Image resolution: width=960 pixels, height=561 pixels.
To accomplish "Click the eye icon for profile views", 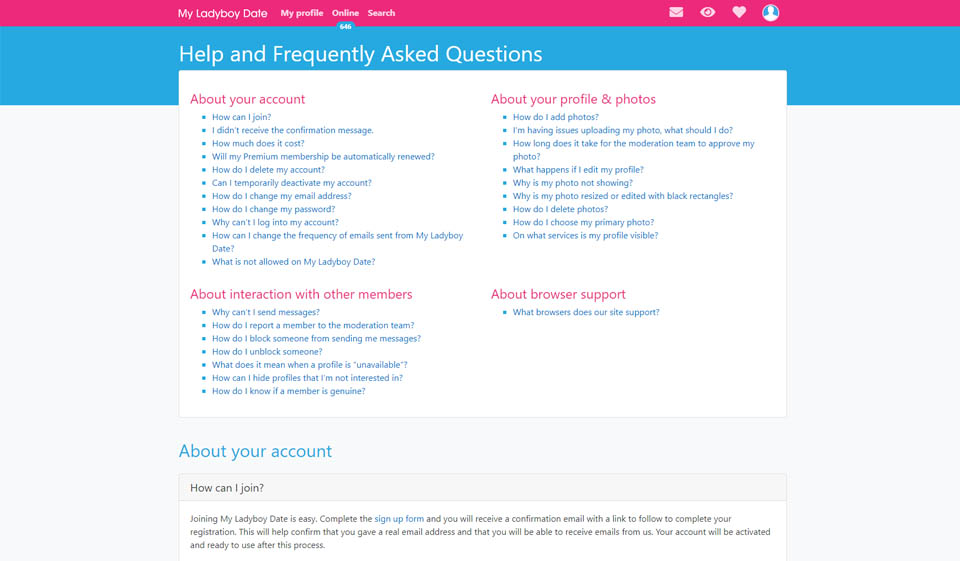I will [708, 13].
